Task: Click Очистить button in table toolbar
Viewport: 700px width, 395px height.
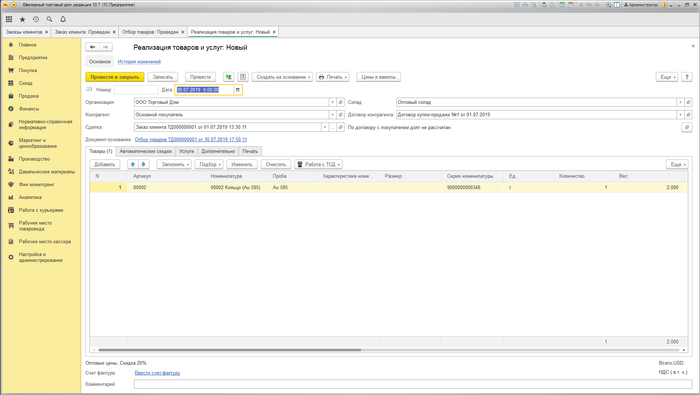Action: (276, 164)
